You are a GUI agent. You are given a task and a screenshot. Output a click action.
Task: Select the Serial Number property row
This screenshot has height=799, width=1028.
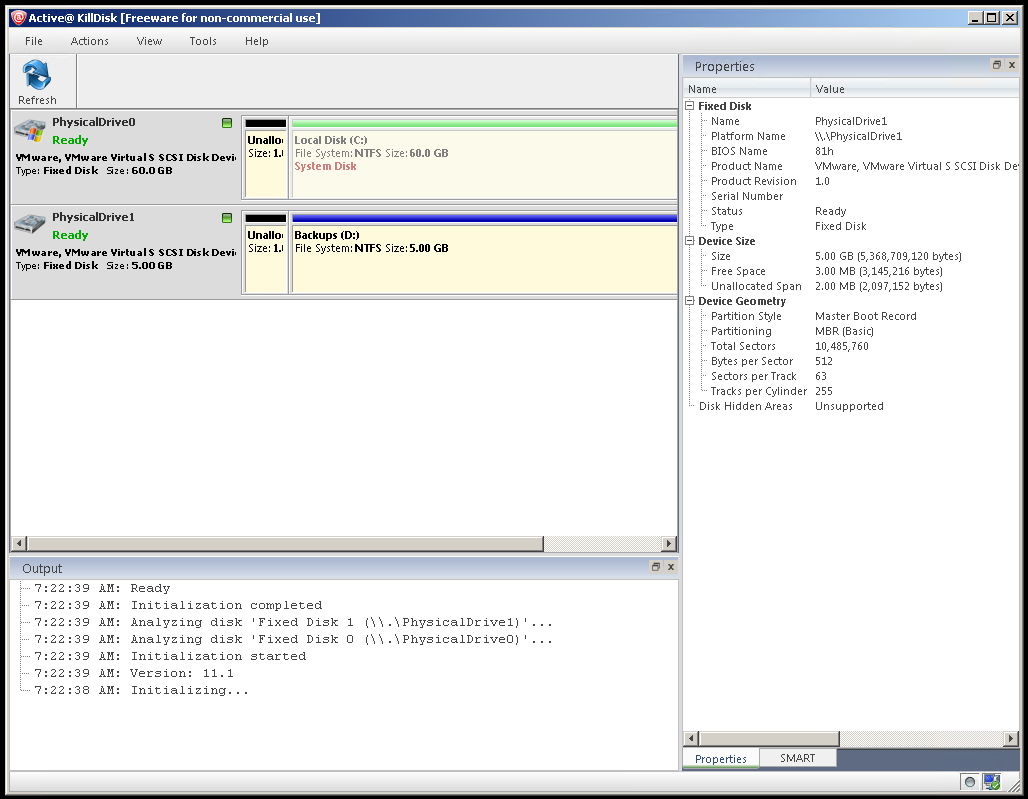[852, 197]
